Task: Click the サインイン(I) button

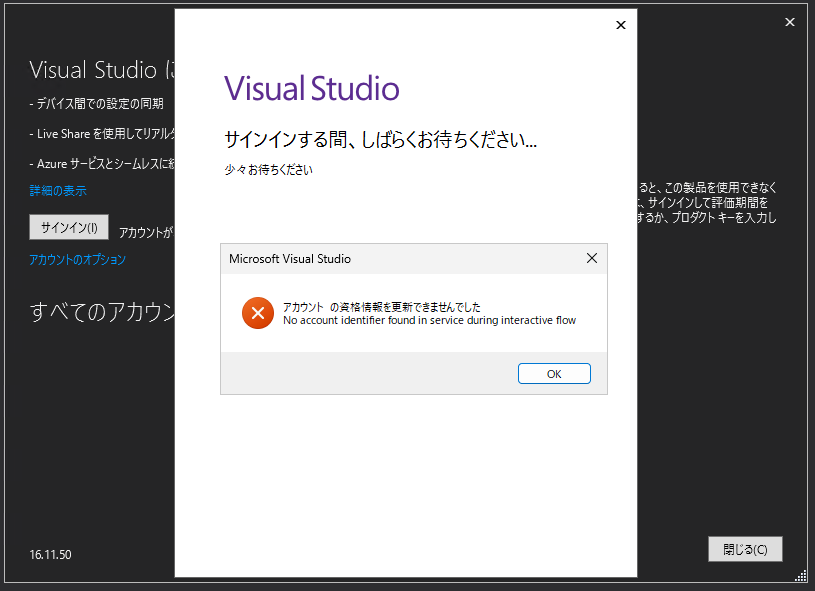Action: pos(68,227)
